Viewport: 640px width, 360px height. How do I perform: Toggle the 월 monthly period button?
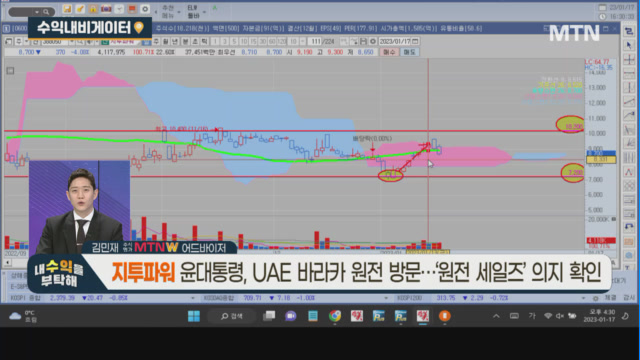166,41
